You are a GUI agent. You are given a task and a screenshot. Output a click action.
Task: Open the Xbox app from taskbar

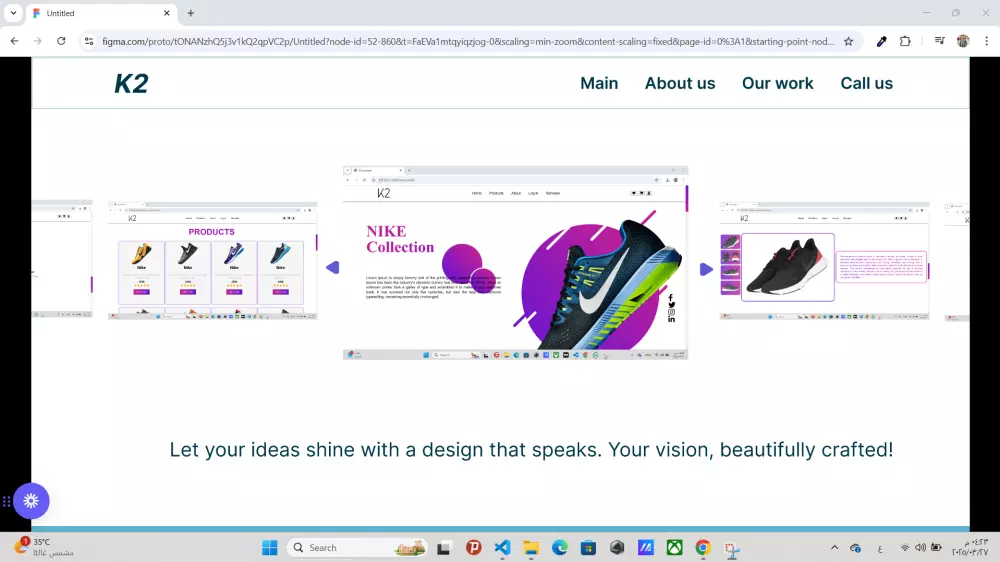[x=674, y=547]
